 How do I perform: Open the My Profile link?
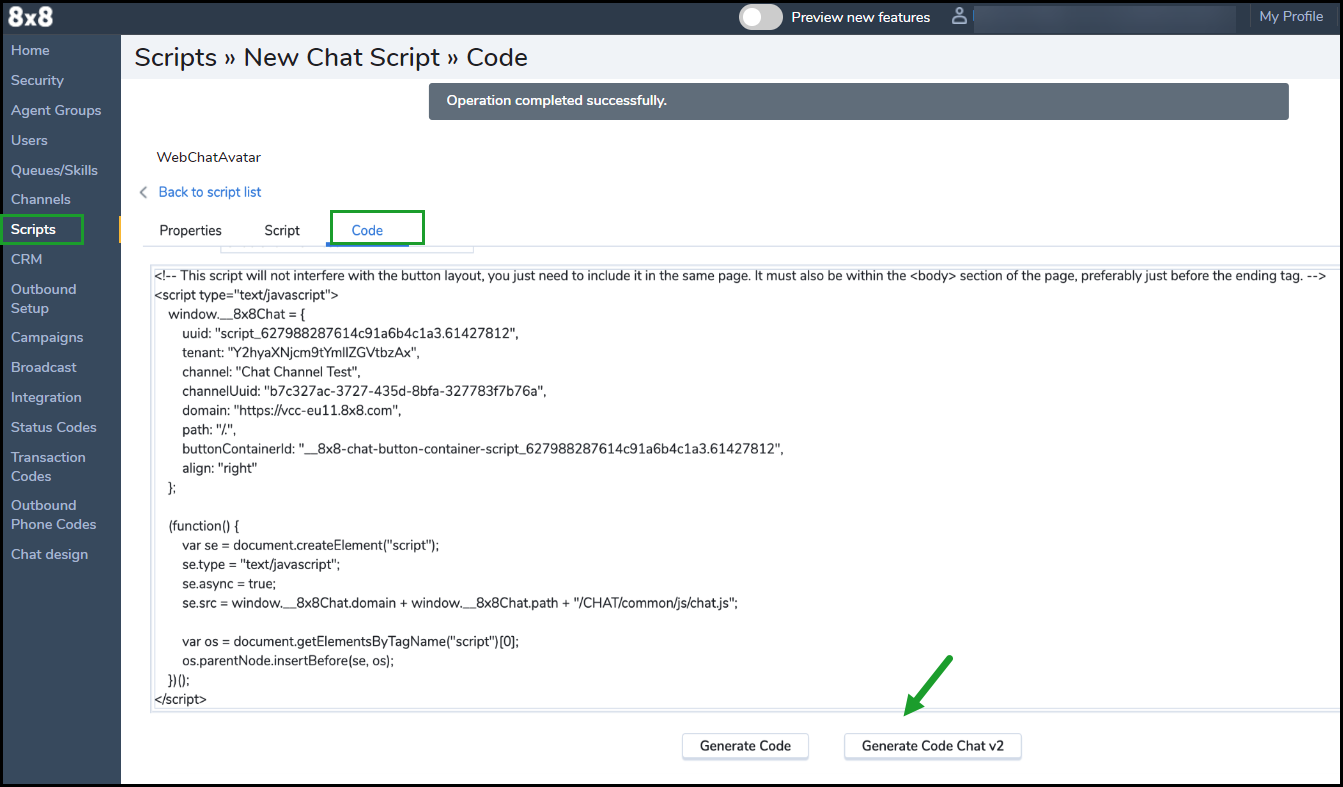[1291, 16]
